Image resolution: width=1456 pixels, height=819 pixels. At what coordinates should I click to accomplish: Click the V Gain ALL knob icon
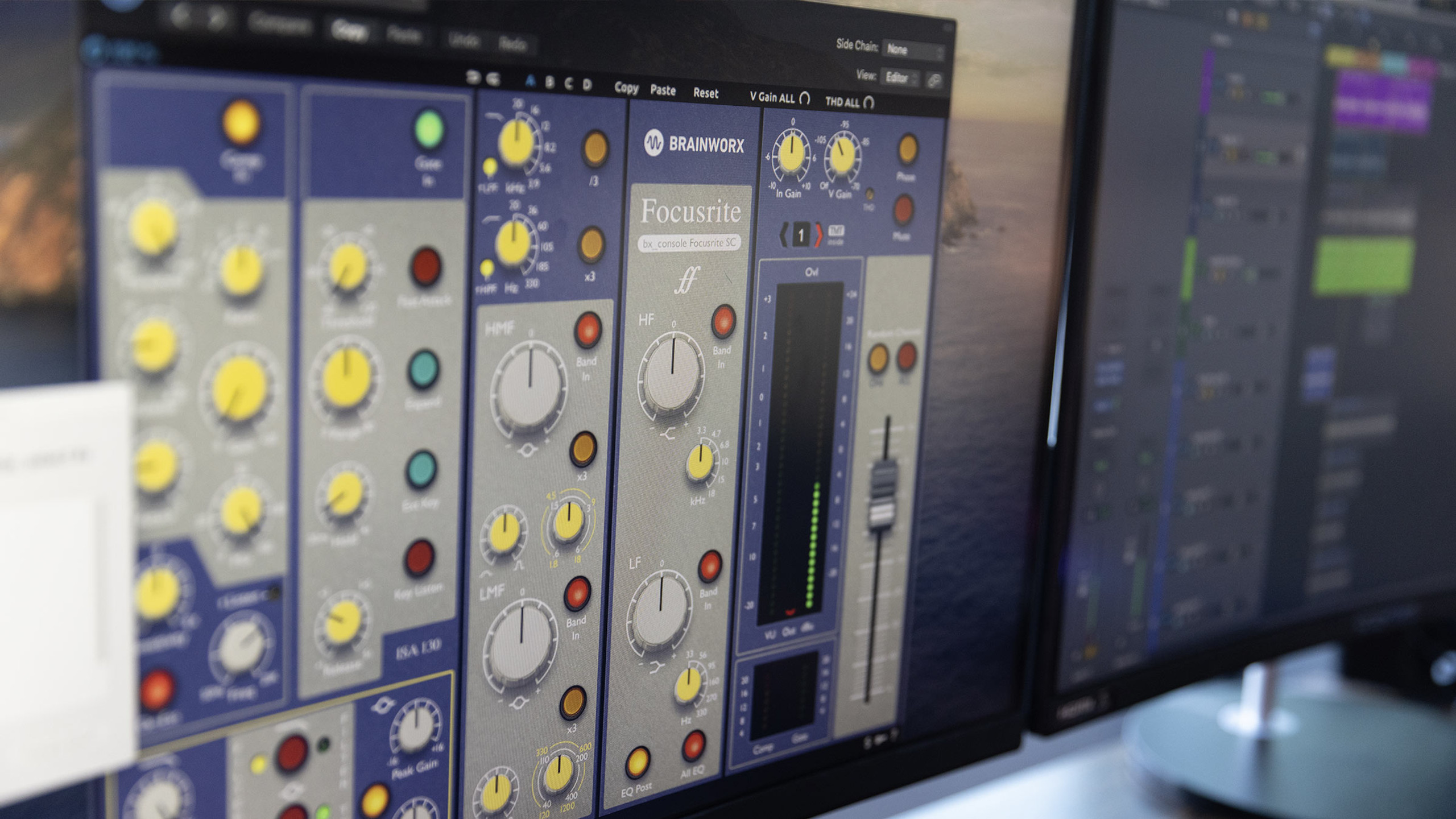point(804,98)
